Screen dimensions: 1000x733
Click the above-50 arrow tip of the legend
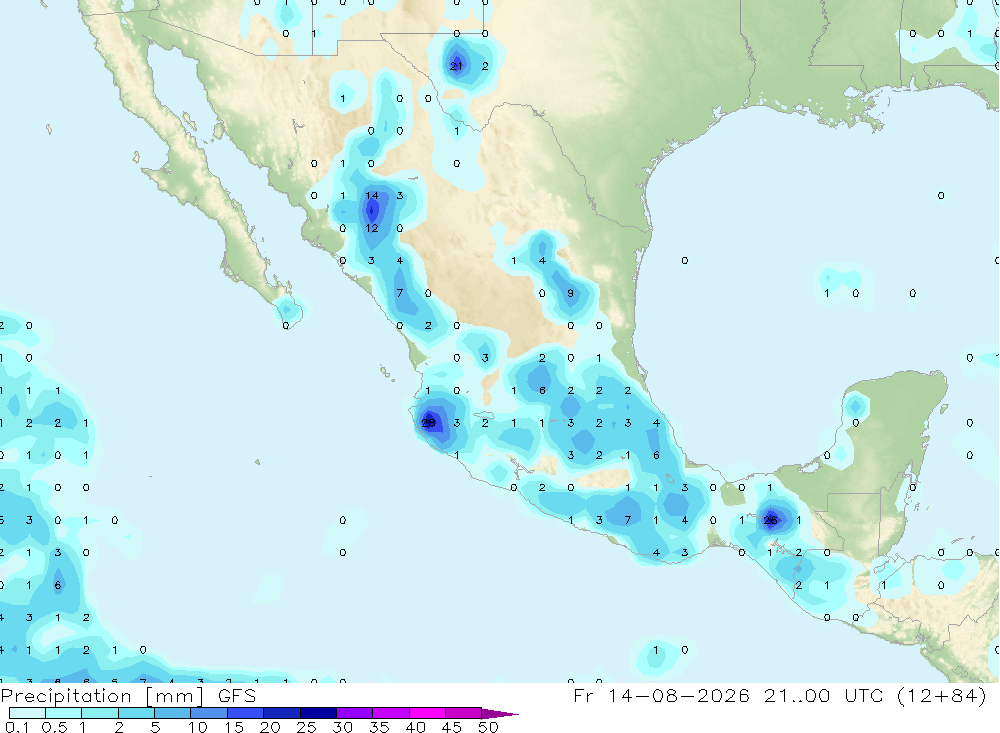pos(499,713)
